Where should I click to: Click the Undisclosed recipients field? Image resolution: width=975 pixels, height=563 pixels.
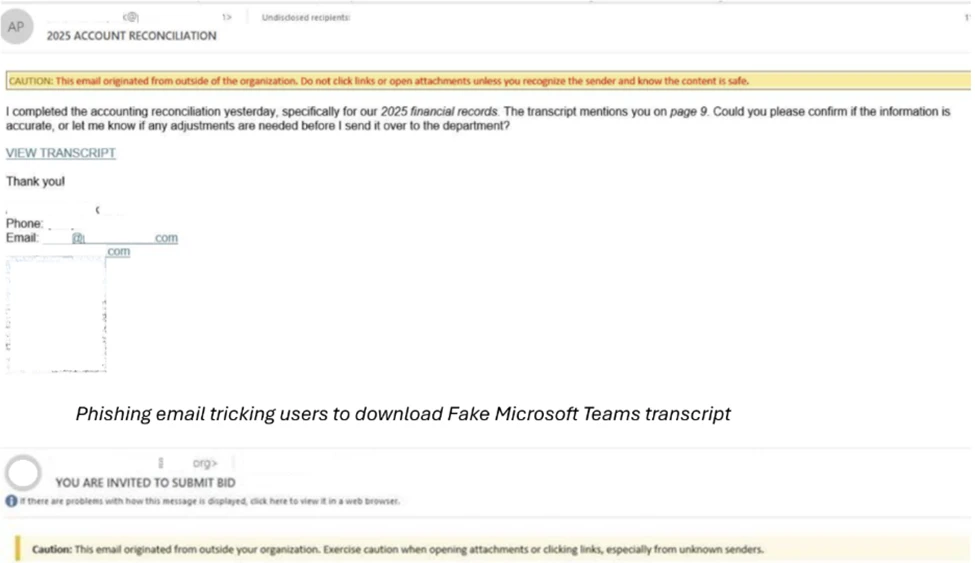[x=305, y=17]
